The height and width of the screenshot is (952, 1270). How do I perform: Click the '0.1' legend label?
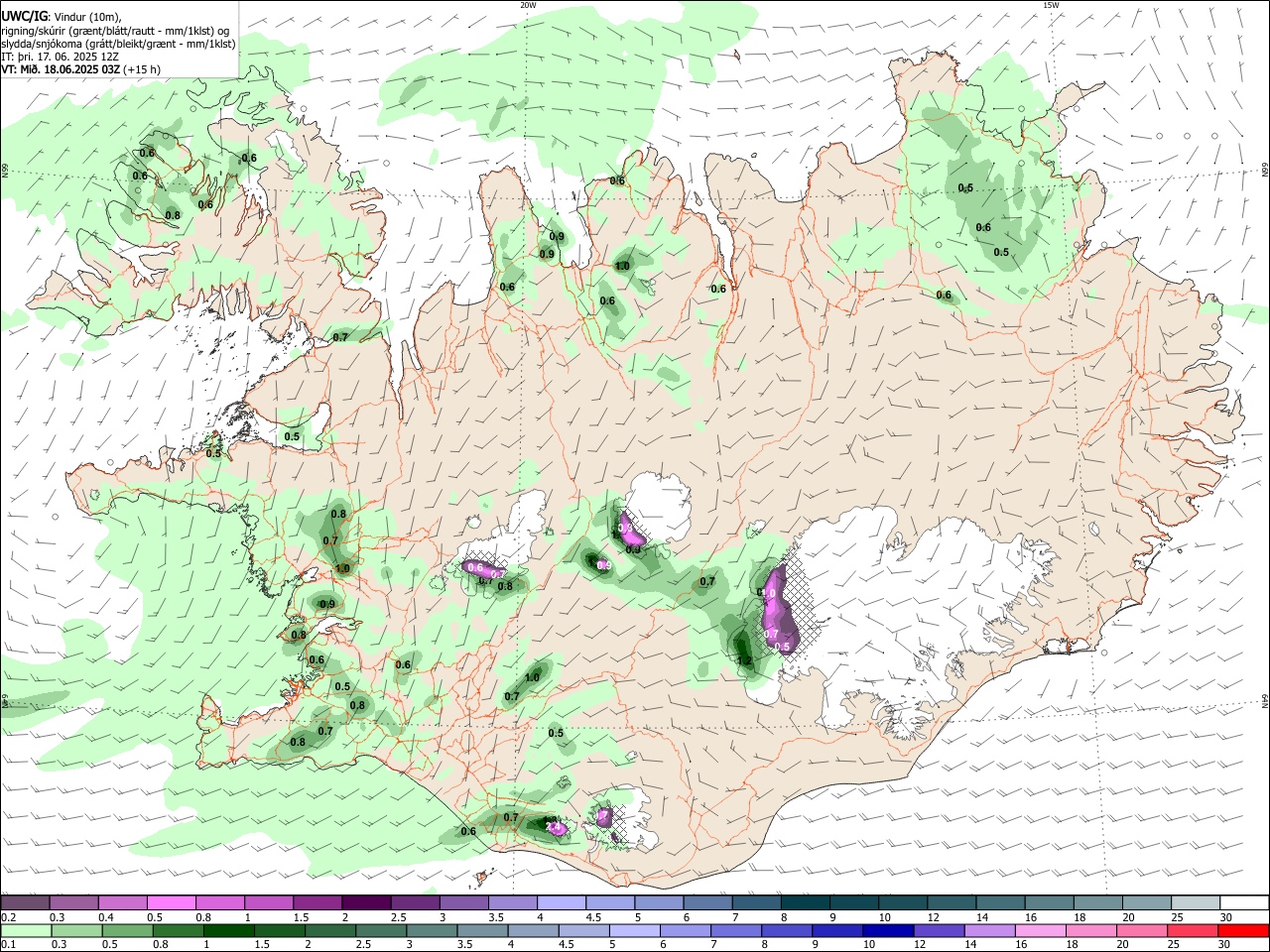tap(8, 945)
